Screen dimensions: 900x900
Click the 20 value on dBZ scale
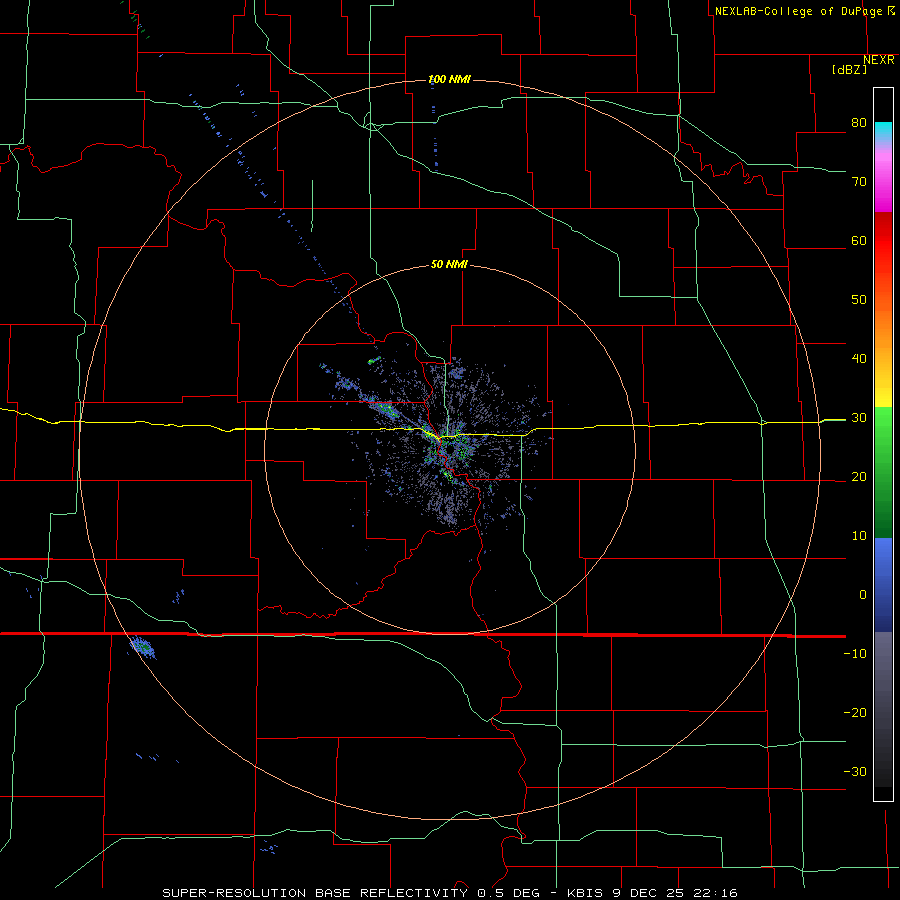[x=859, y=476]
